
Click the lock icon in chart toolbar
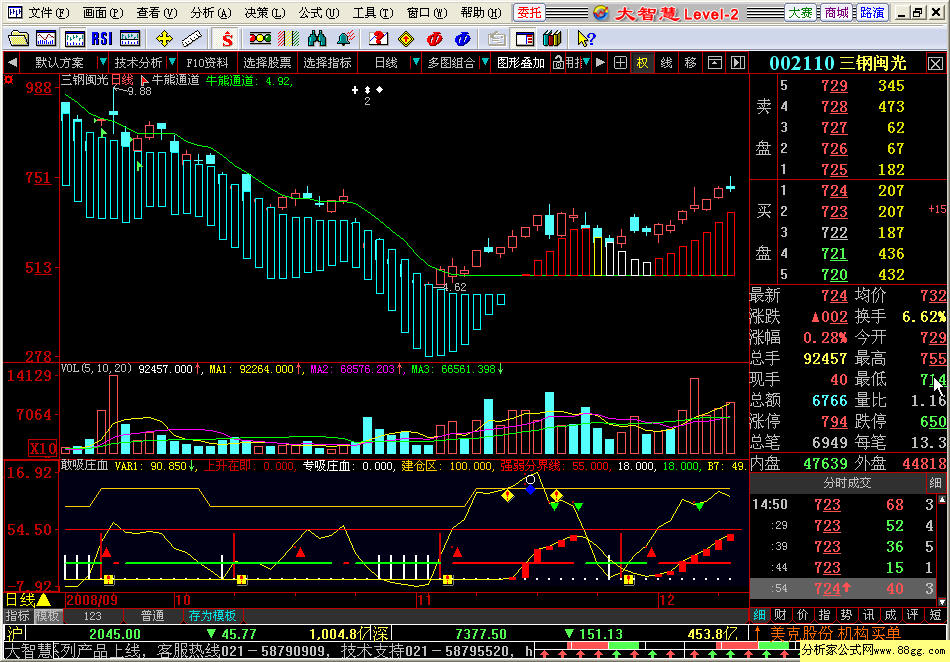(x=558, y=62)
